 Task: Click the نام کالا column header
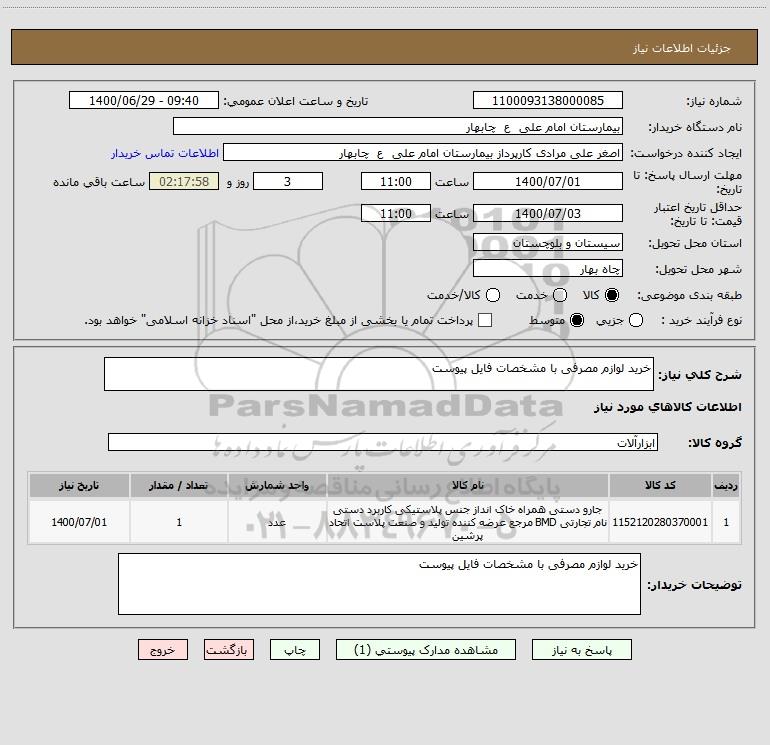click(468, 485)
